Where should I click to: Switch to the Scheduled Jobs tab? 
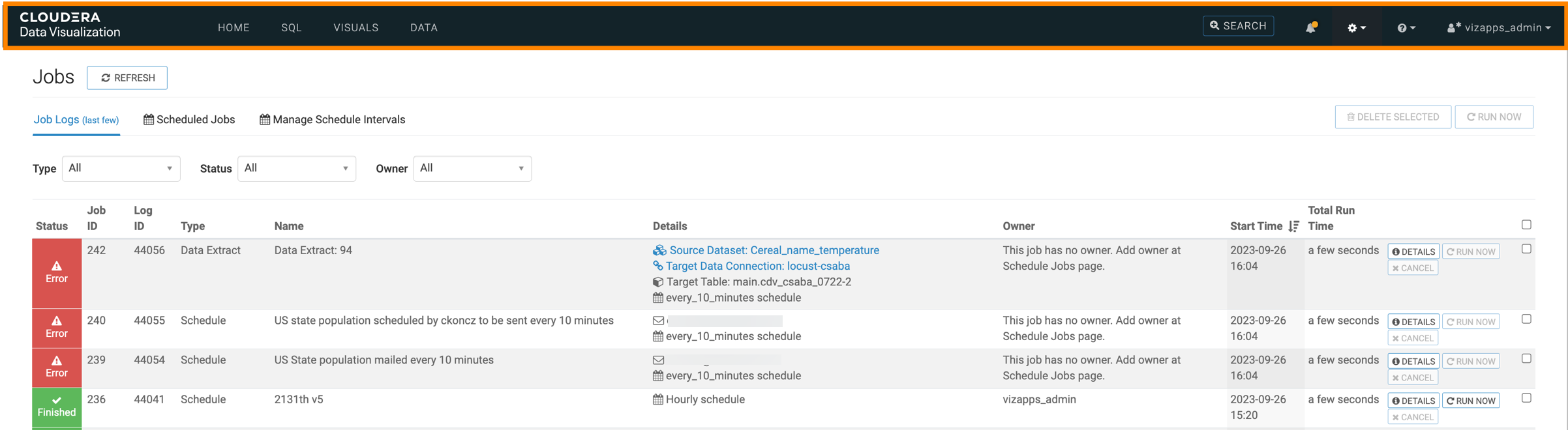click(x=189, y=119)
